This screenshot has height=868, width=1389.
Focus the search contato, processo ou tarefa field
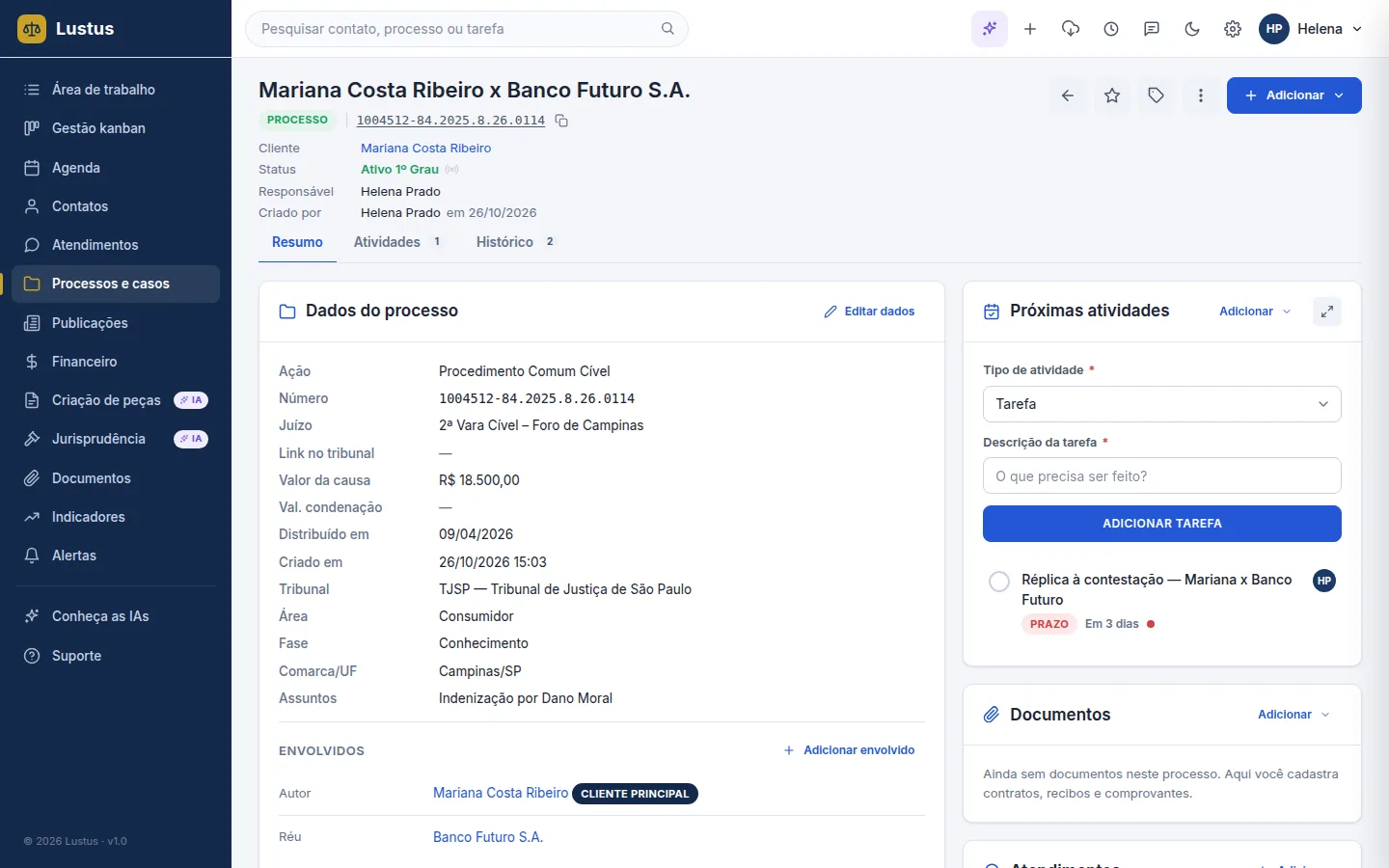pos(467,29)
